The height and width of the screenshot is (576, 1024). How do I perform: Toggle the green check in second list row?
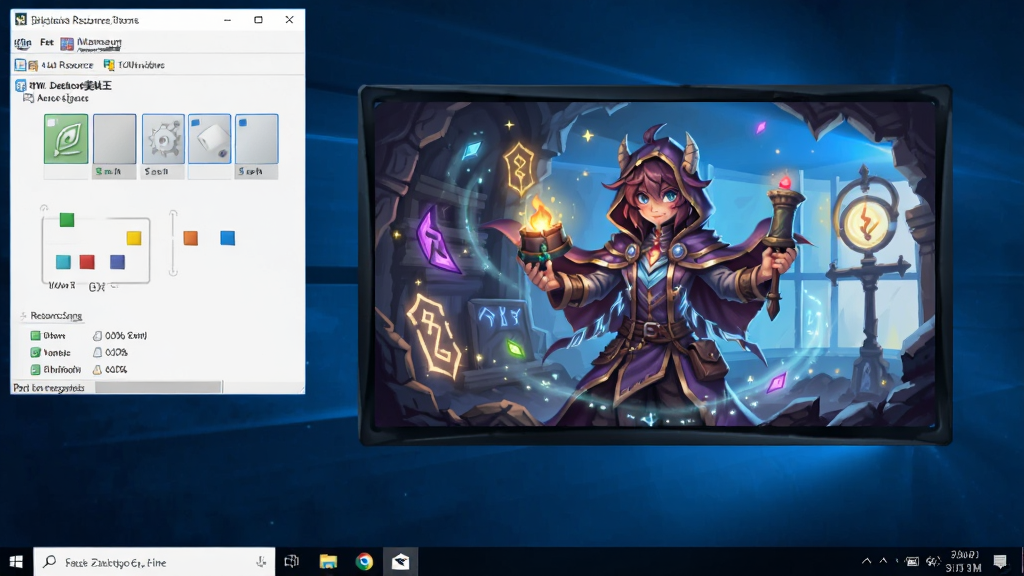click(35, 353)
